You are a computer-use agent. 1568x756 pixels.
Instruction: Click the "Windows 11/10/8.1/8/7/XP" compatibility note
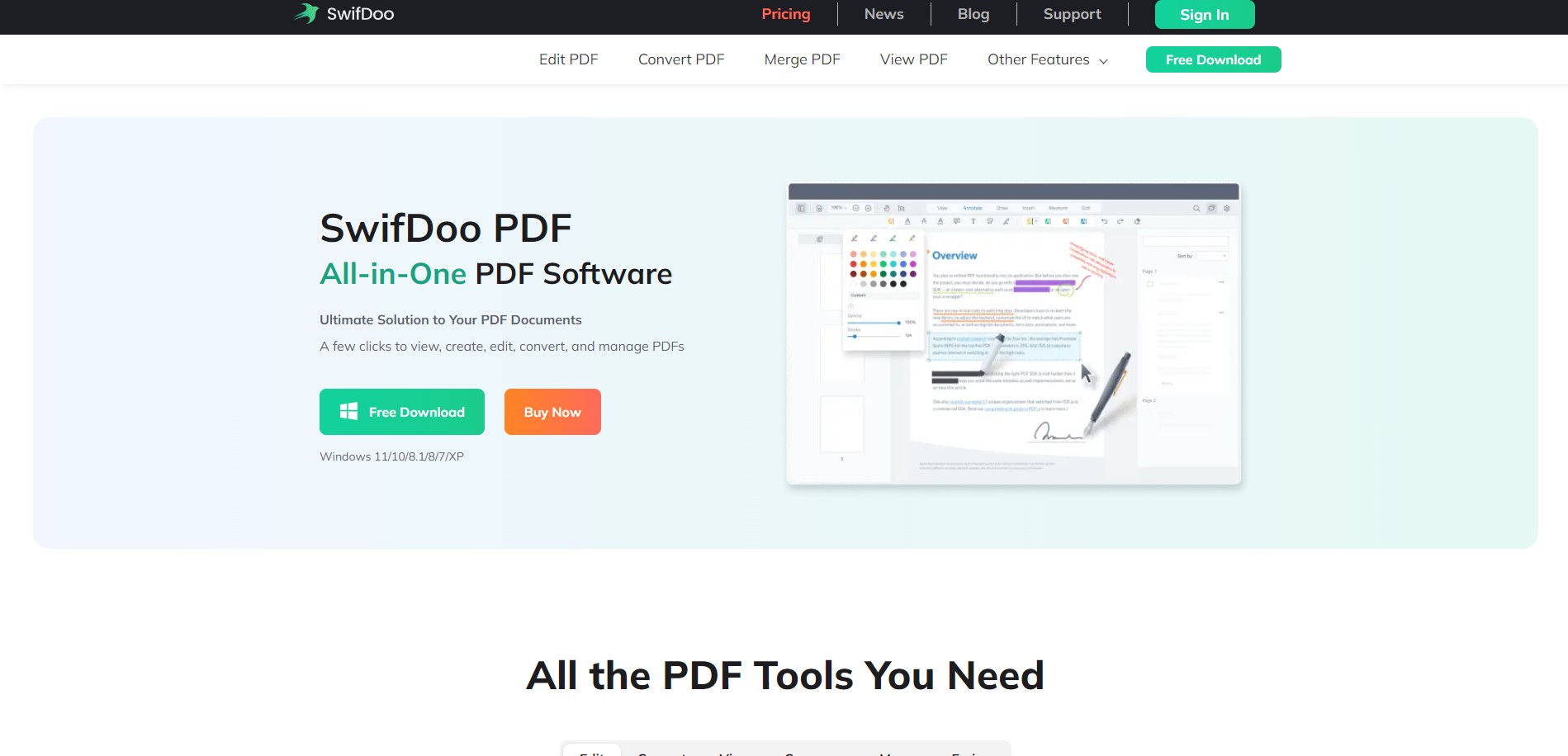(x=392, y=456)
